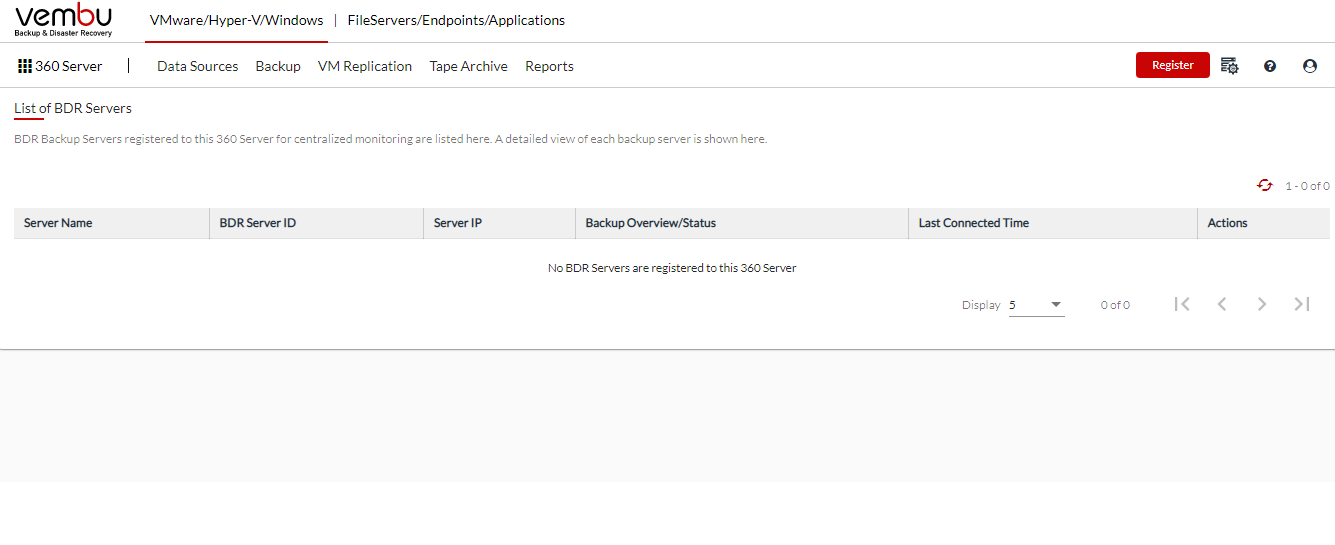Open the Reports menu
Screen dimensions: 1335x545
[x=549, y=66]
